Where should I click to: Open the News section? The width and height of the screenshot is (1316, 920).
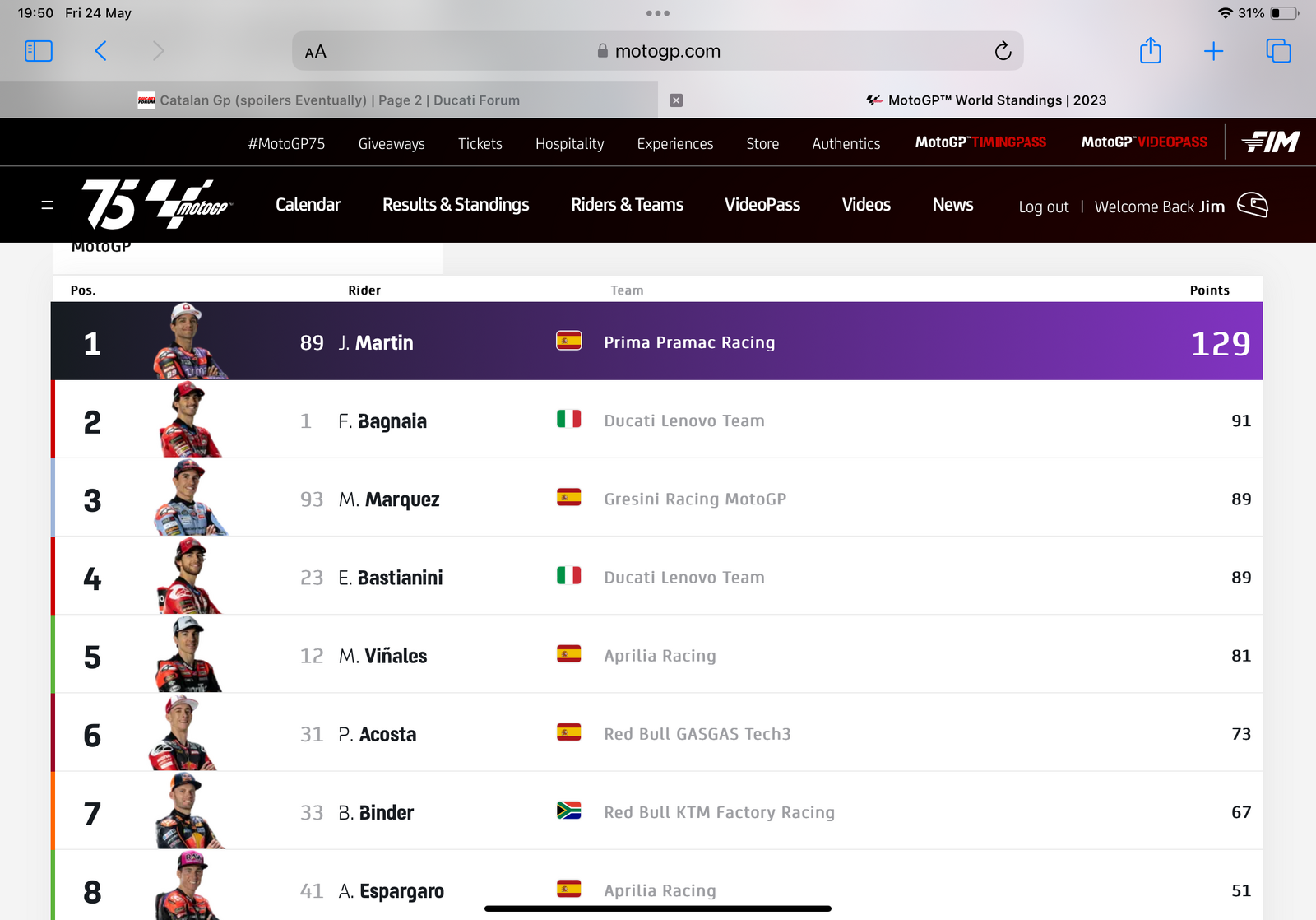[952, 205]
